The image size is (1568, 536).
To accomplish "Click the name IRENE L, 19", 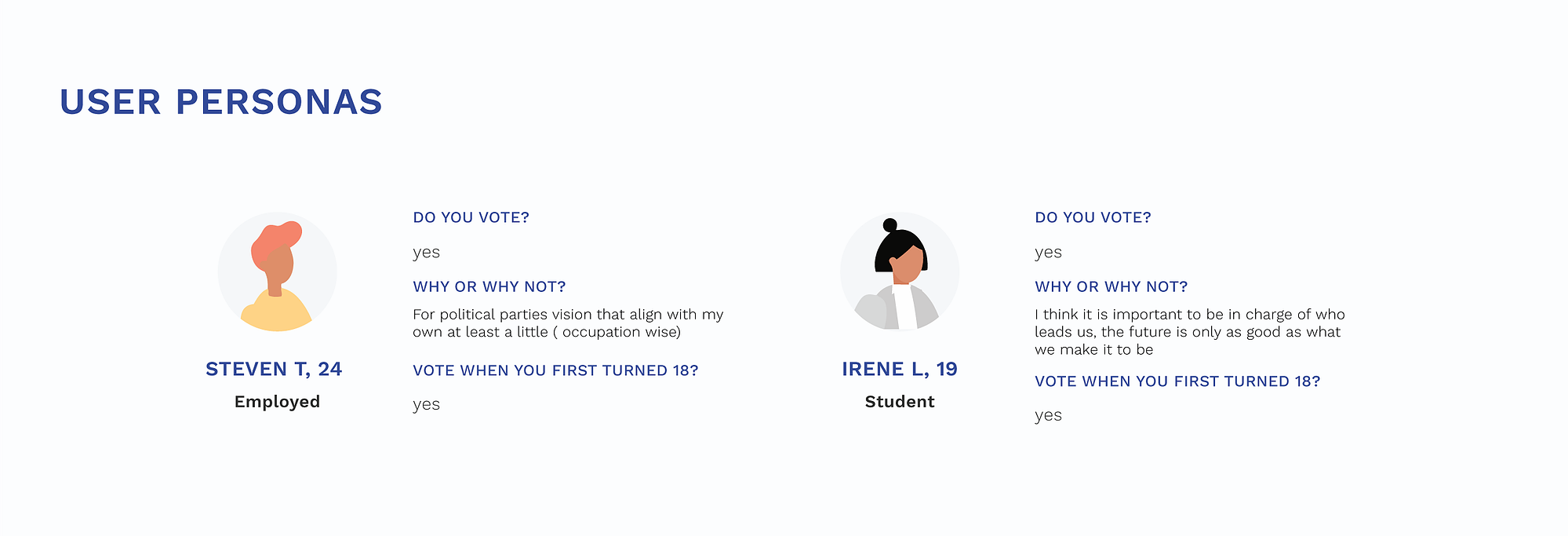I will pyautogui.click(x=900, y=369).
